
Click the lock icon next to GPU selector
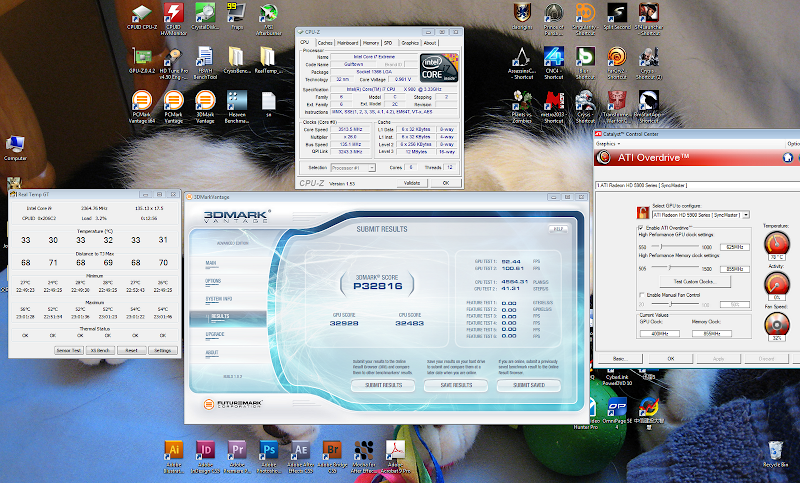pos(643,212)
